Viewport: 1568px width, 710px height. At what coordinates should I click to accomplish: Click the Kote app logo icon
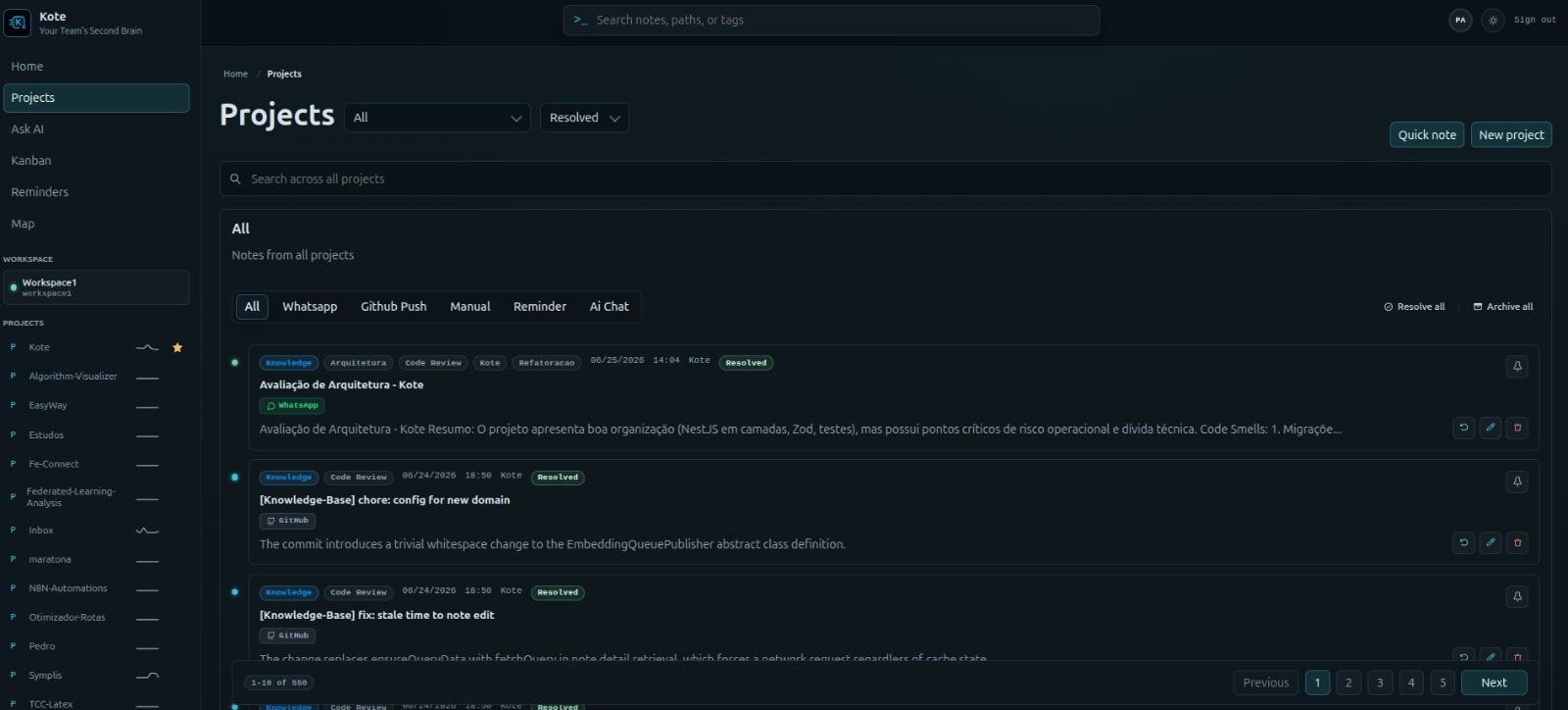pyautogui.click(x=18, y=23)
